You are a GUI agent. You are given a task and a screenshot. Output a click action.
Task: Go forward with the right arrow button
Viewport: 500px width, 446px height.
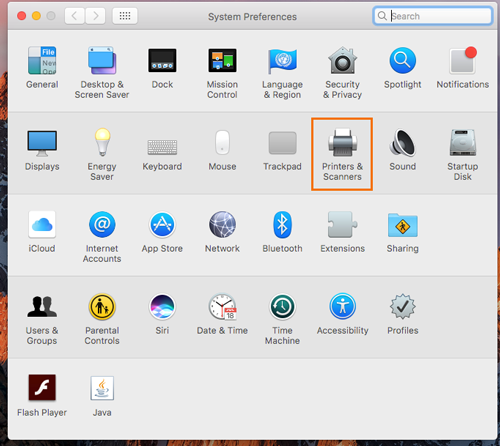pyautogui.click(x=95, y=16)
